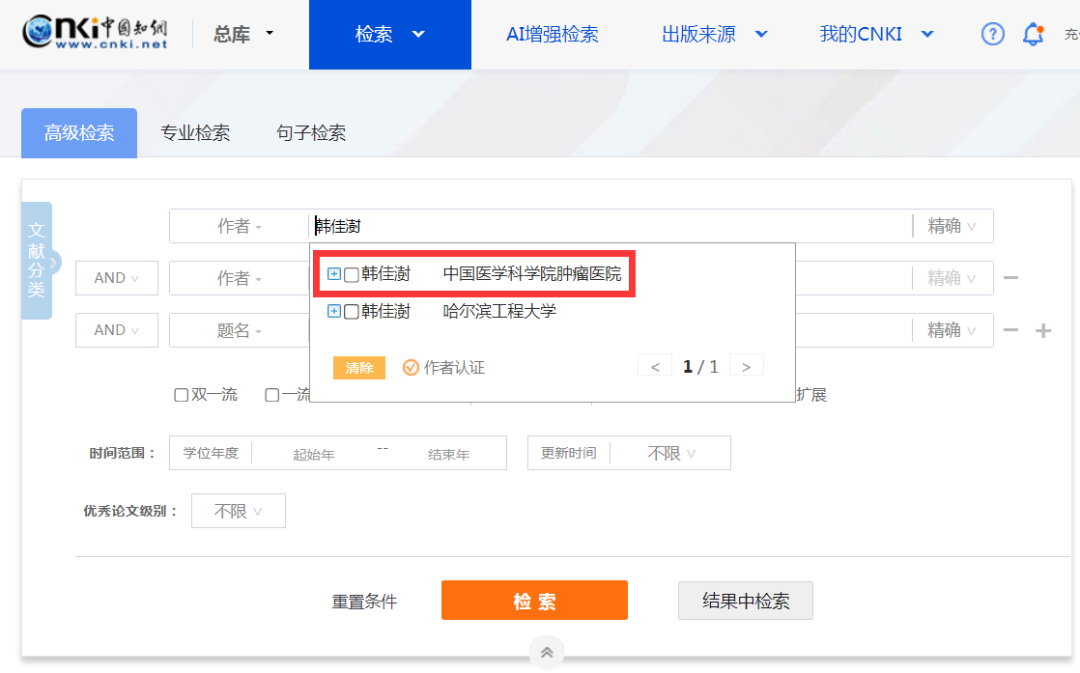Click the orange 检索 button
Viewport: 1080px width, 673px height.
534,600
